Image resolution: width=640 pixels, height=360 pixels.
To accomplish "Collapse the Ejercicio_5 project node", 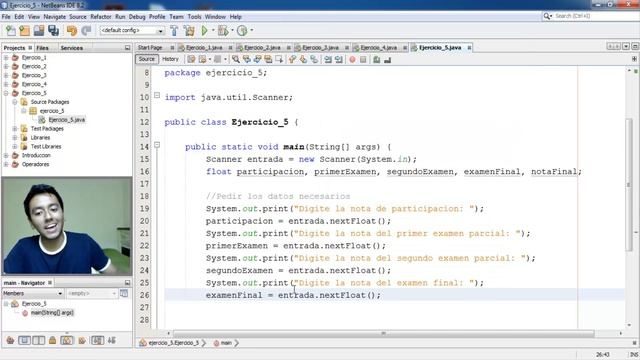I will (x=6, y=93).
